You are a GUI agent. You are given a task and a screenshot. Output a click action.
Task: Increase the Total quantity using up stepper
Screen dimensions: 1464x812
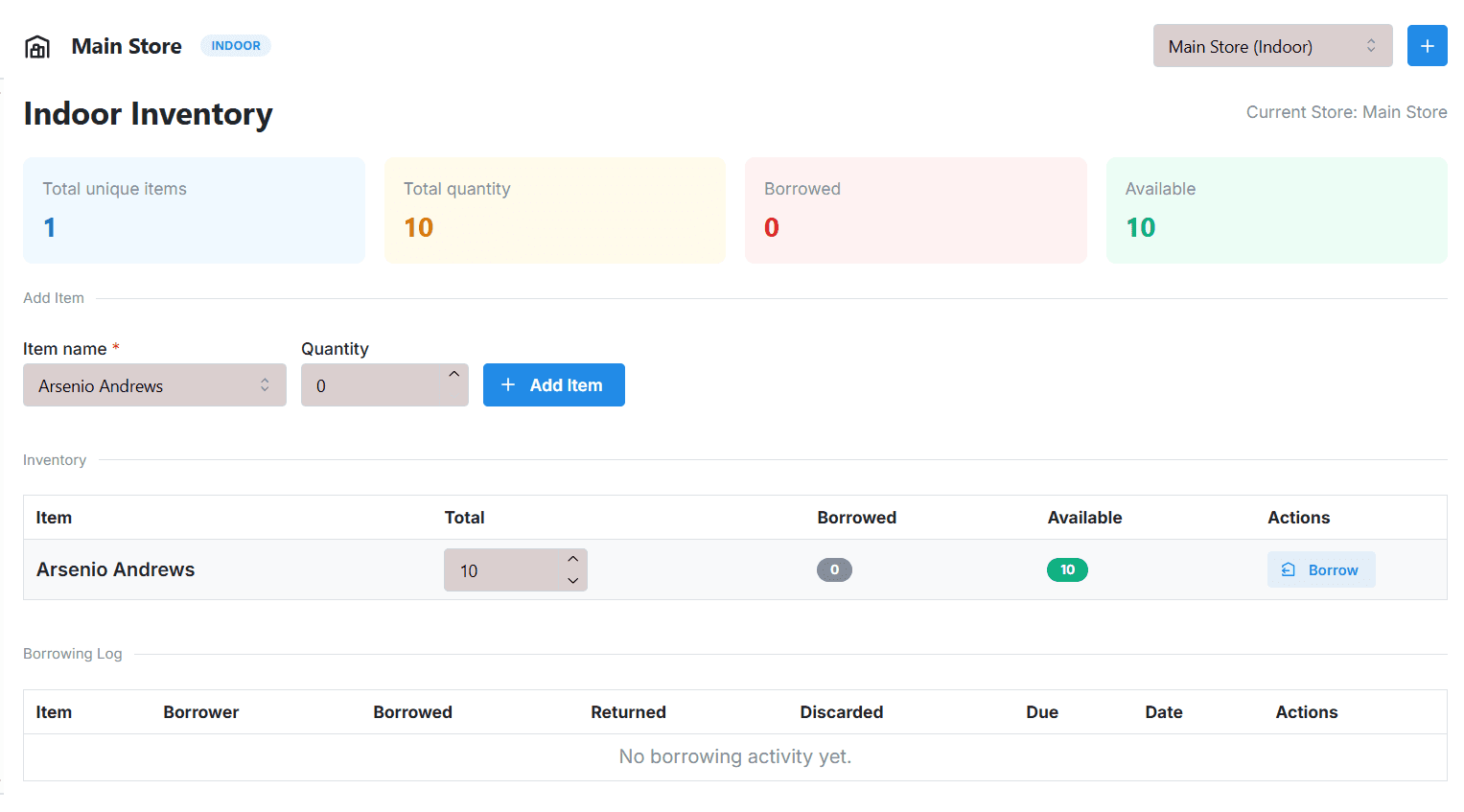pos(572,558)
